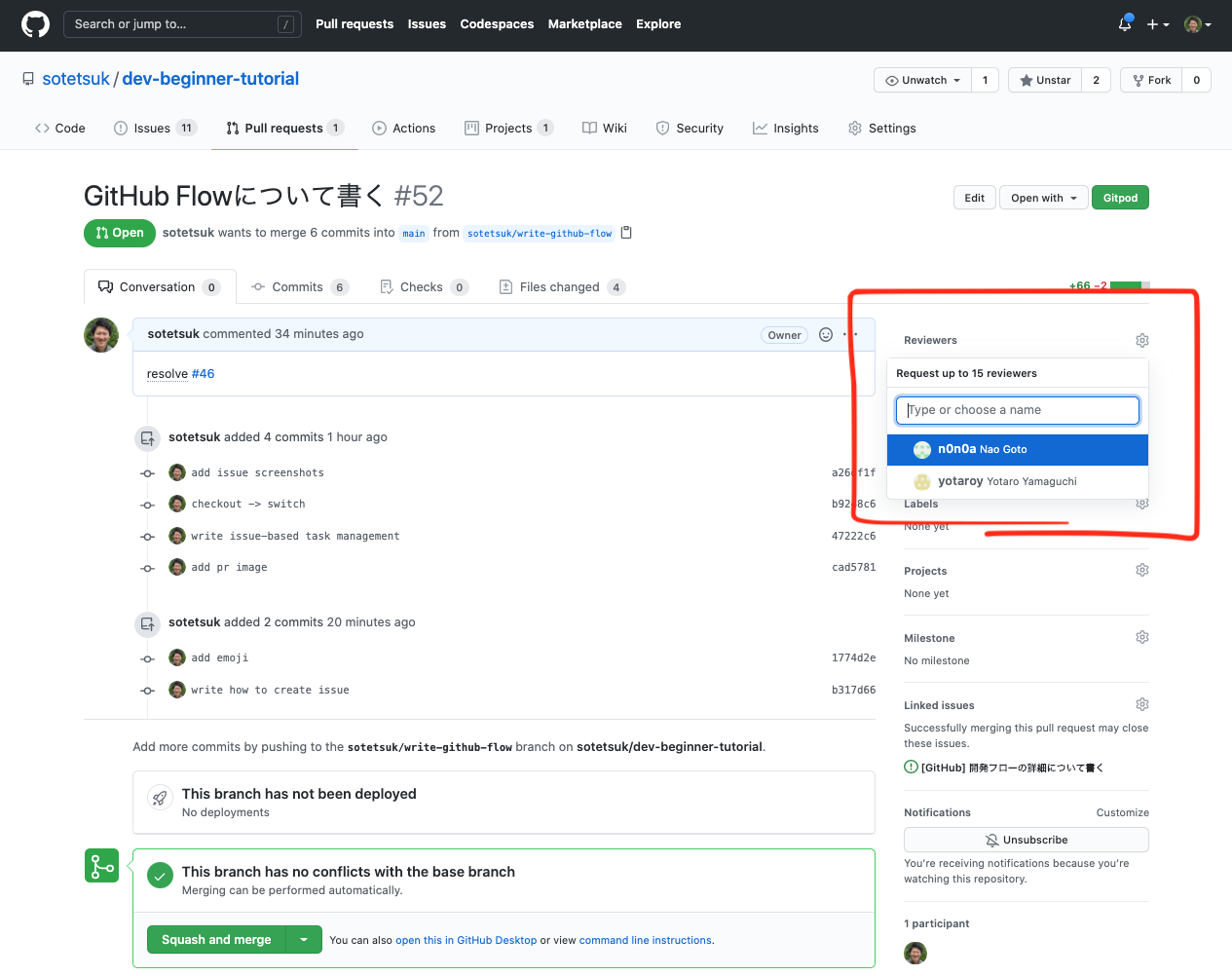Fork the repository

tap(1151, 80)
